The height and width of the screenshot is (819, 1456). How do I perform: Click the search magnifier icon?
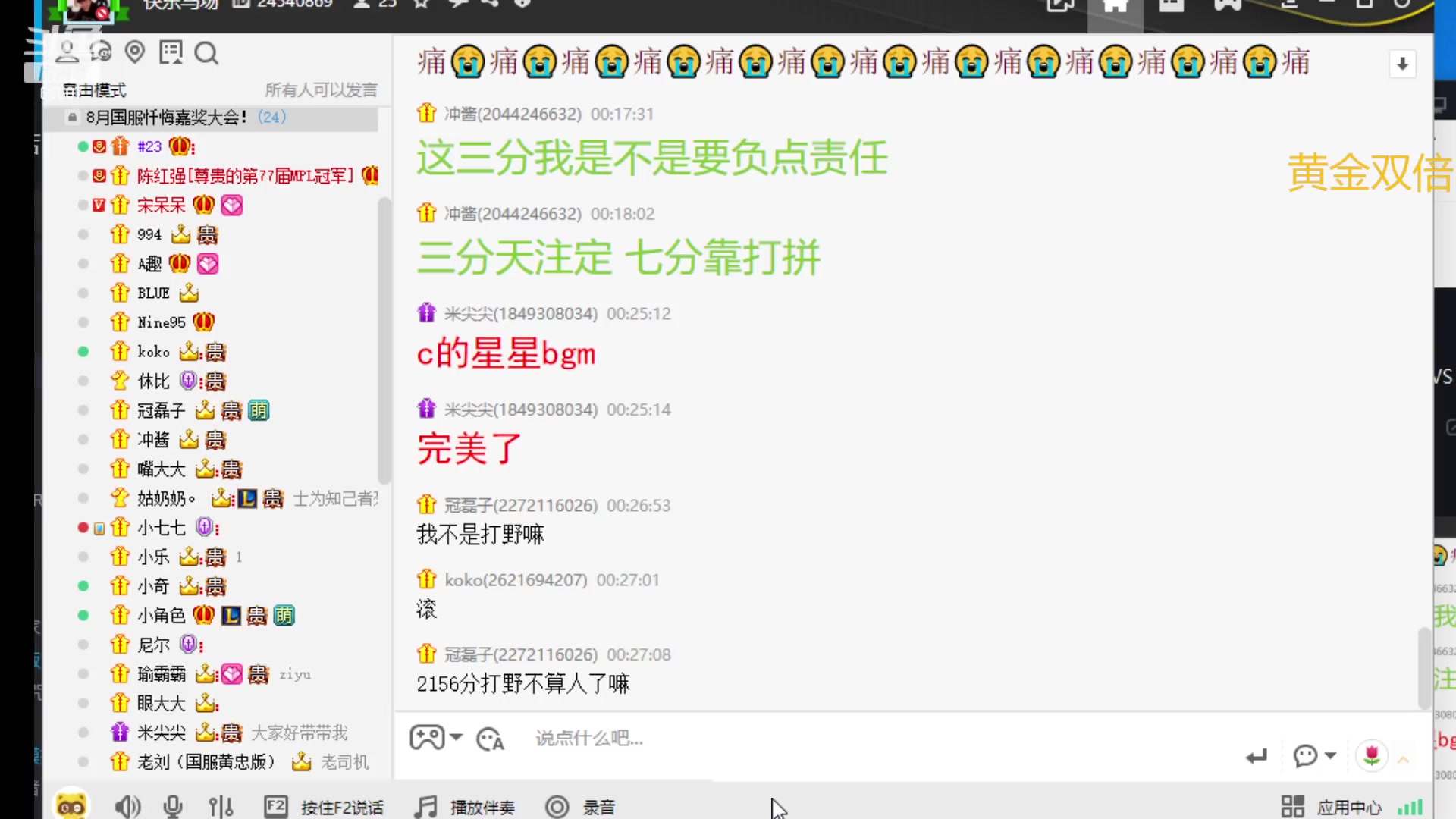(206, 54)
